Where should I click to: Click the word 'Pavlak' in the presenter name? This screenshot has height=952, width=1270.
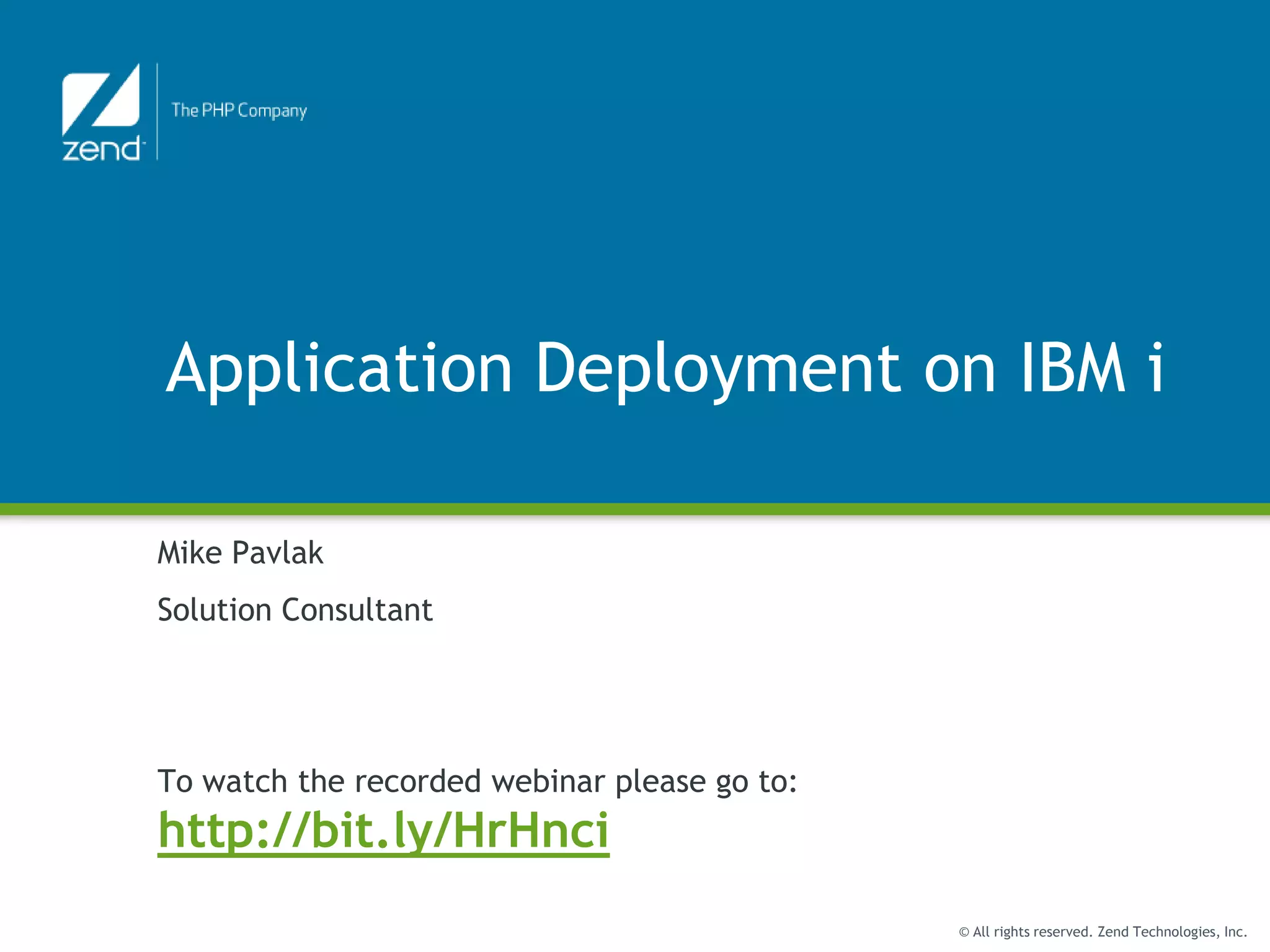click(277, 552)
